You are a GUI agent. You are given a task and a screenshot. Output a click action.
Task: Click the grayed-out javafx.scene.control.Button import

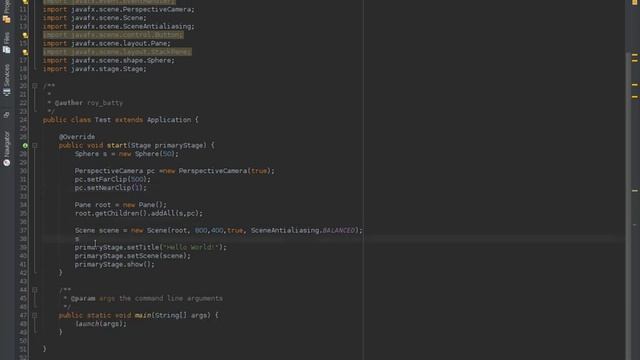(x=113, y=35)
